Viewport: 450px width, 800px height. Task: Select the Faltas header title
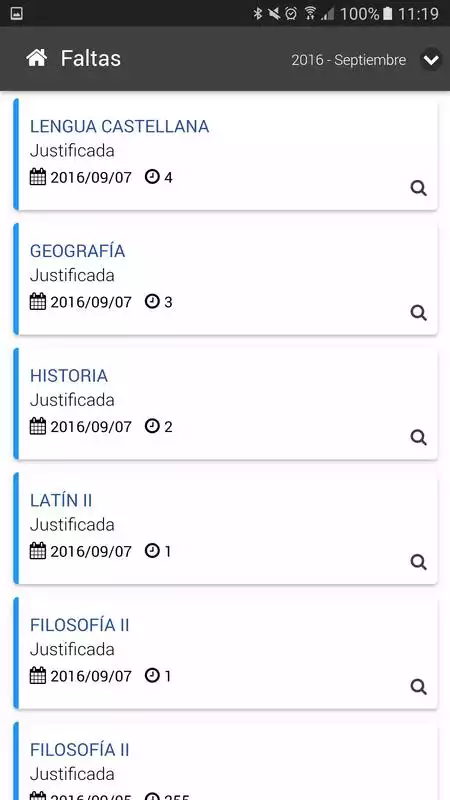(91, 59)
